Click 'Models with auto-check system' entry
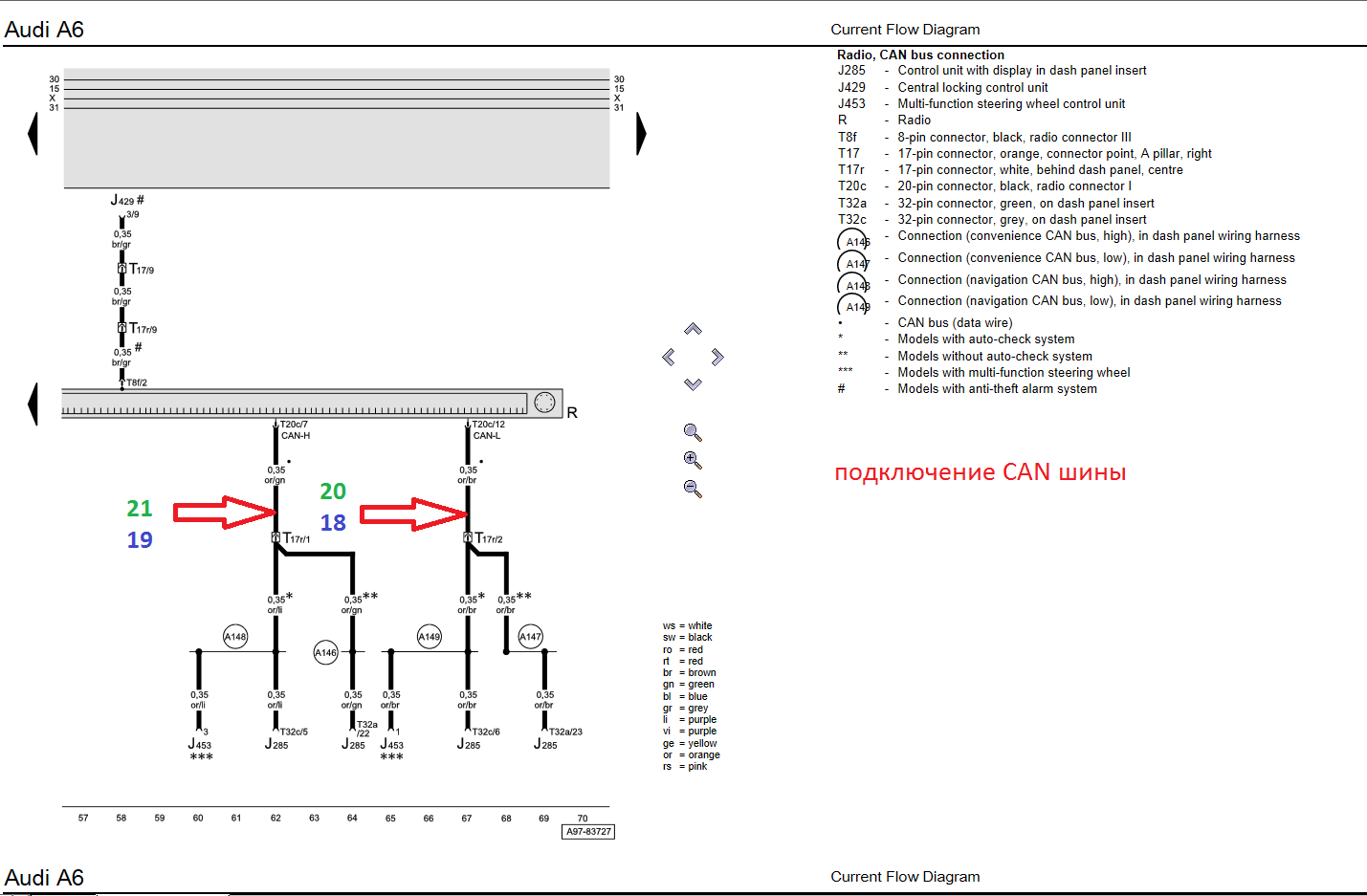This screenshot has height=896, width=1367. pyautogui.click(x=985, y=339)
